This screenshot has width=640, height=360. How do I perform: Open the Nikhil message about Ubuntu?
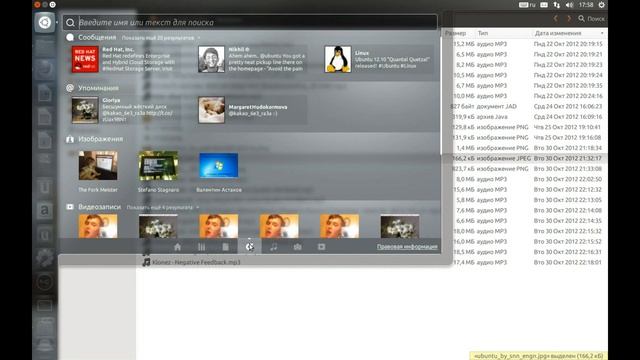[252, 59]
